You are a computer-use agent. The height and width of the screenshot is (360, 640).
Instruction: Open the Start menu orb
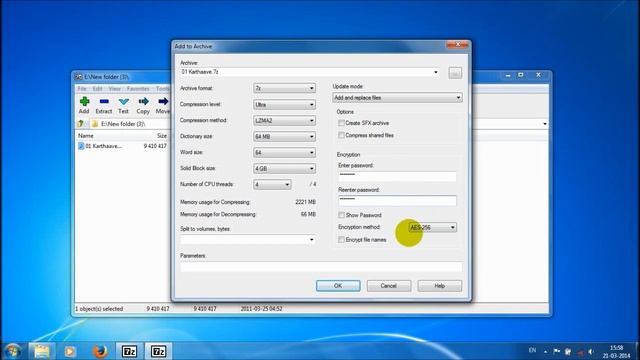point(12,351)
